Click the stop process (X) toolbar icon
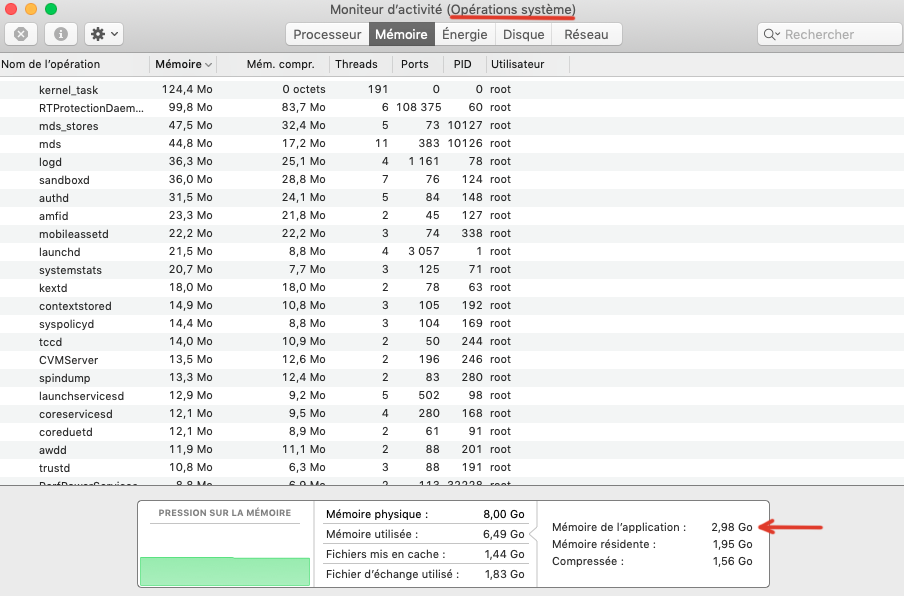The image size is (904, 596). point(21,34)
